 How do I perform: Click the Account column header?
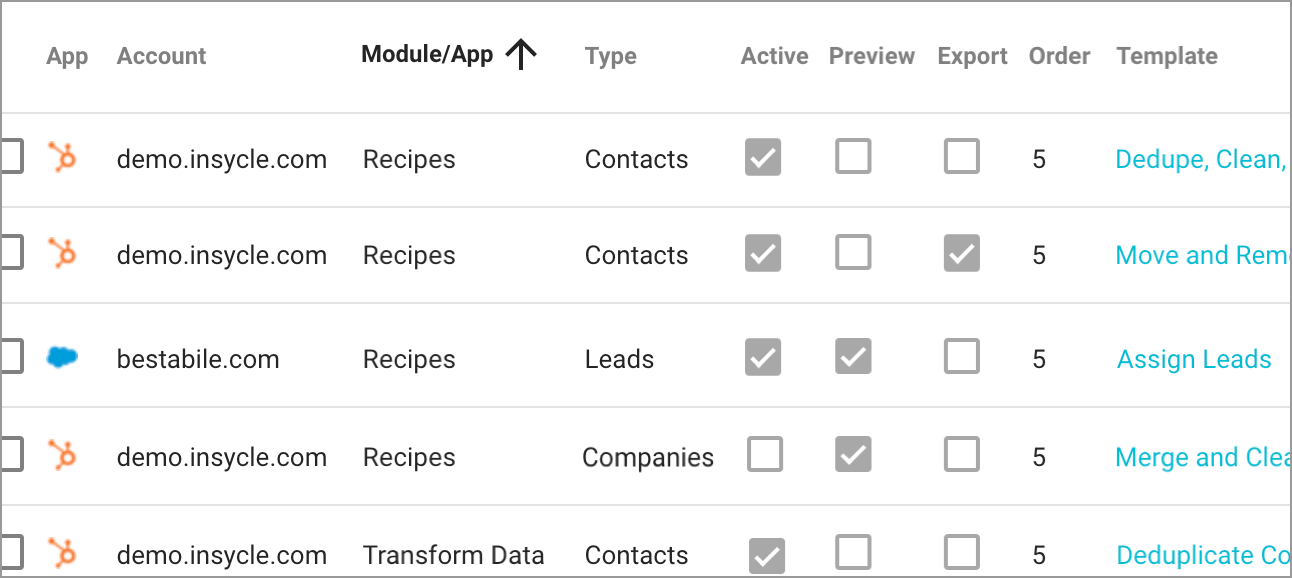[x=161, y=56]
